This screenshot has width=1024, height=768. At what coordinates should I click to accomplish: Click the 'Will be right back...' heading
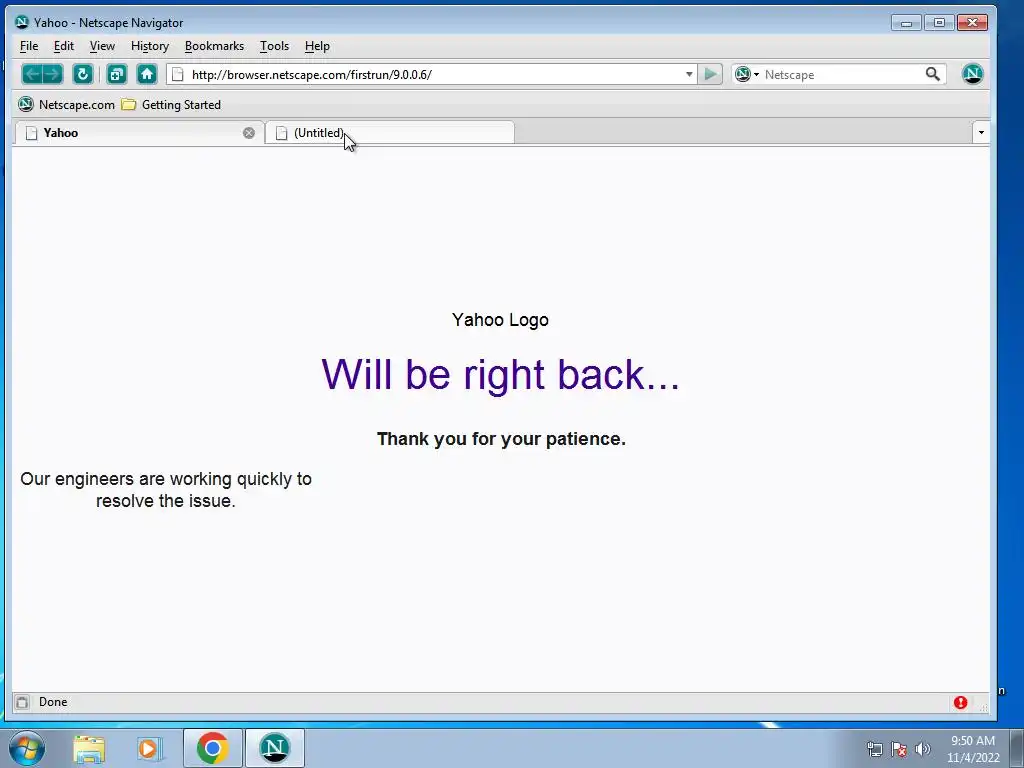pos(501,374)
